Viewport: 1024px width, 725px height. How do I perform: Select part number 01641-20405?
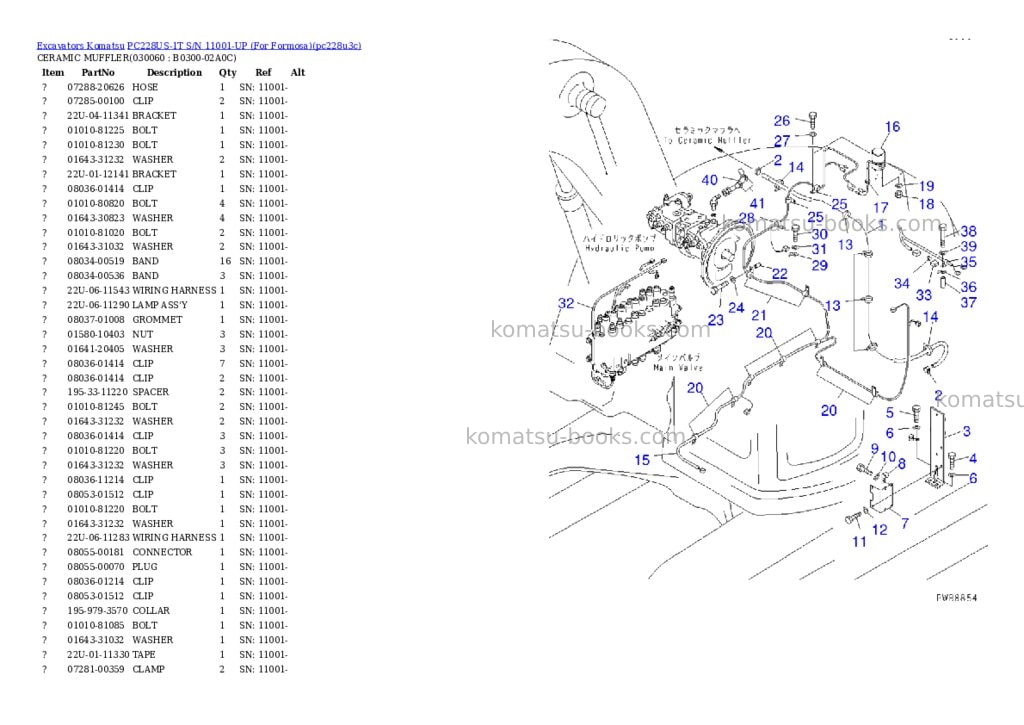tap(95, 349)
